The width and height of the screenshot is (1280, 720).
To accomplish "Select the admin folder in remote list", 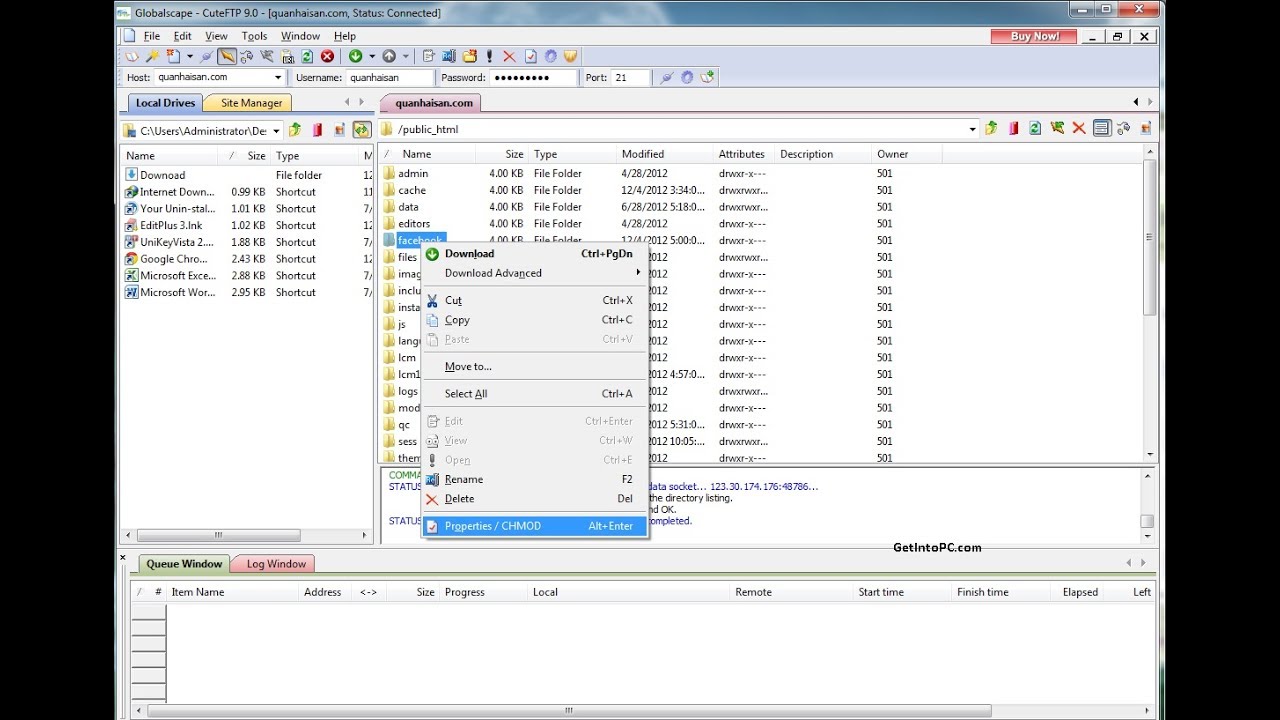I will point(413,173).
